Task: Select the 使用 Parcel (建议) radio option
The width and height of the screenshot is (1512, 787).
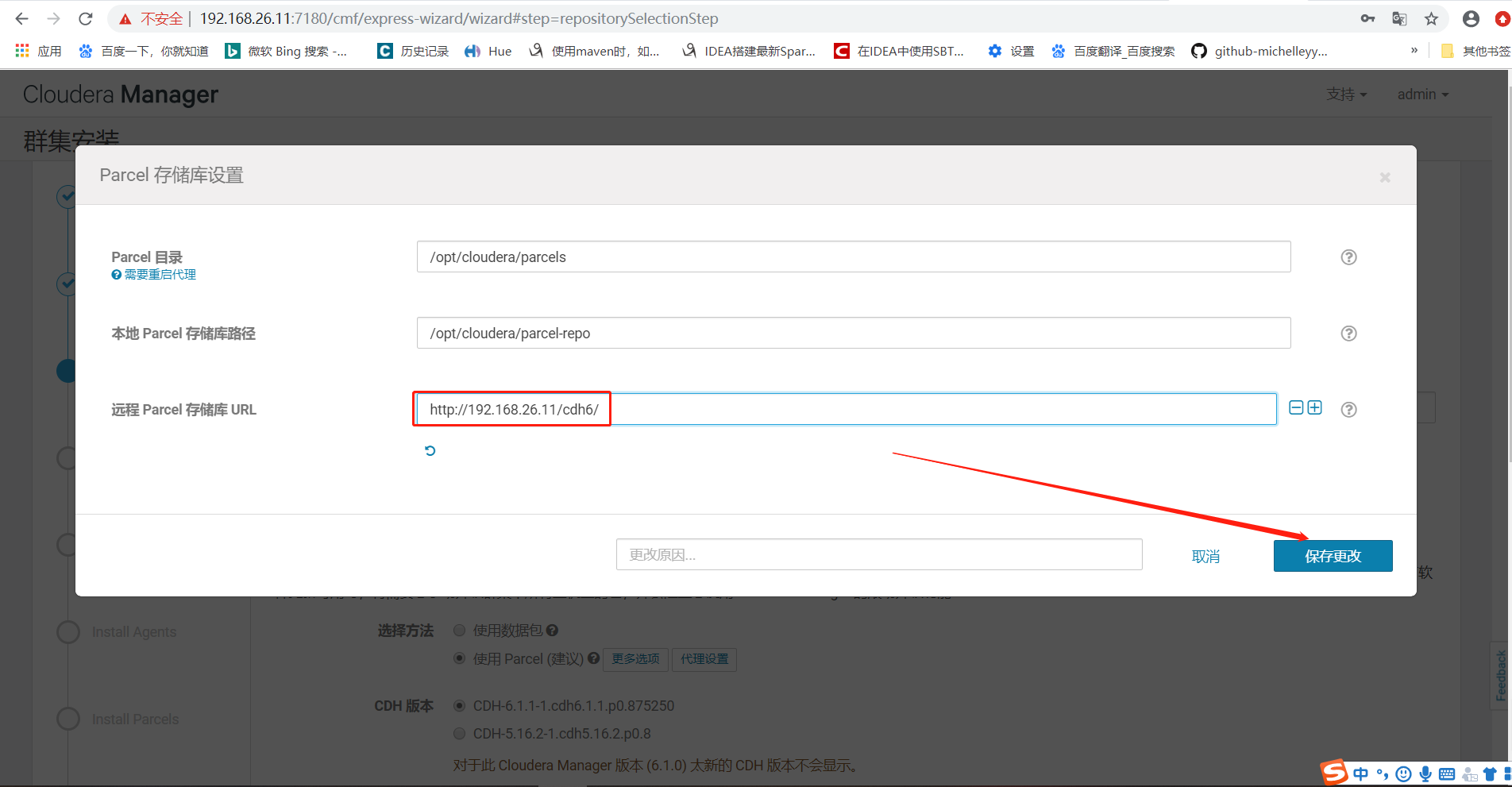Action: (x=459, y=658)
